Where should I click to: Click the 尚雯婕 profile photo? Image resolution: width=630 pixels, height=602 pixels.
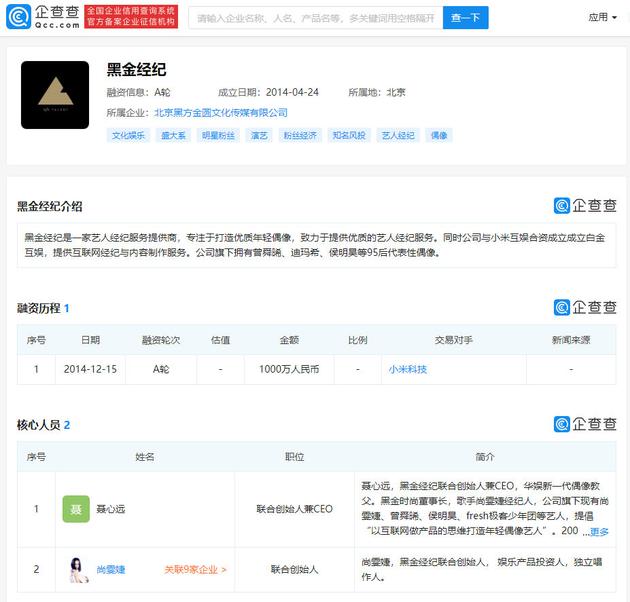[77, 569]
